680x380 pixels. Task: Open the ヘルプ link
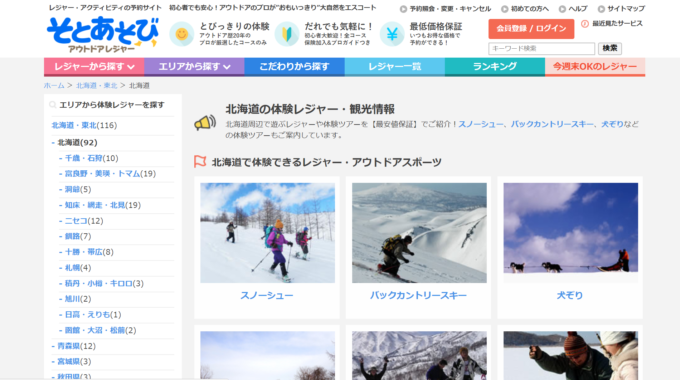578,9
